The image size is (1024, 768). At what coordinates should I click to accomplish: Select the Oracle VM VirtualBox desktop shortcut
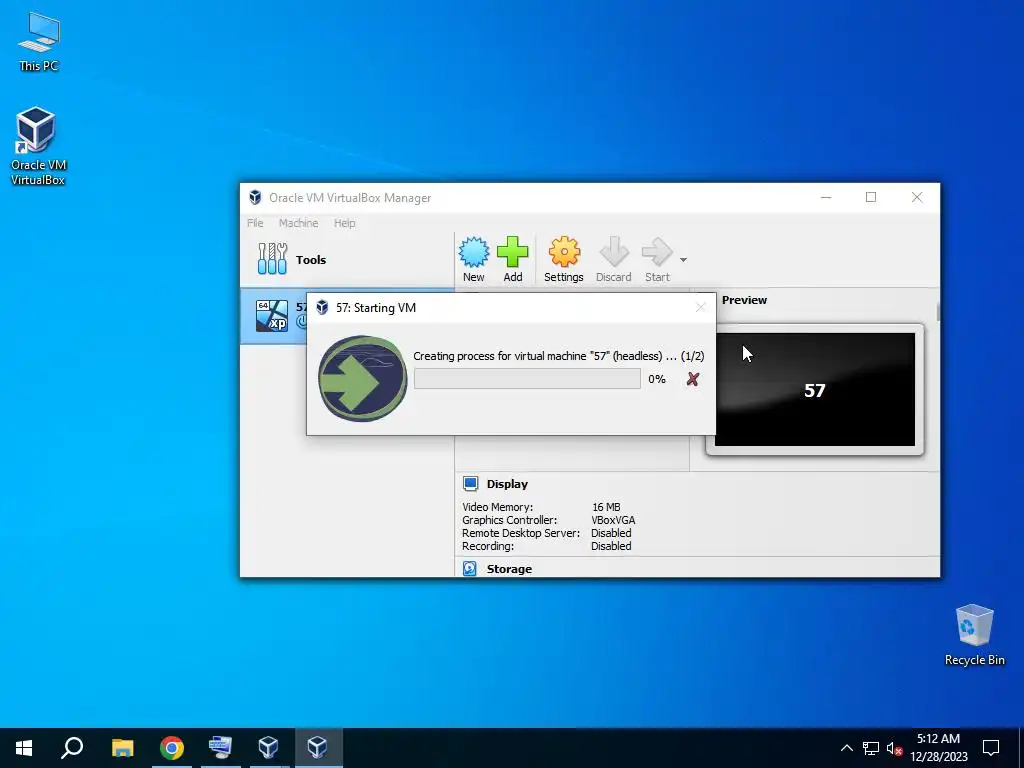(38, 146)
